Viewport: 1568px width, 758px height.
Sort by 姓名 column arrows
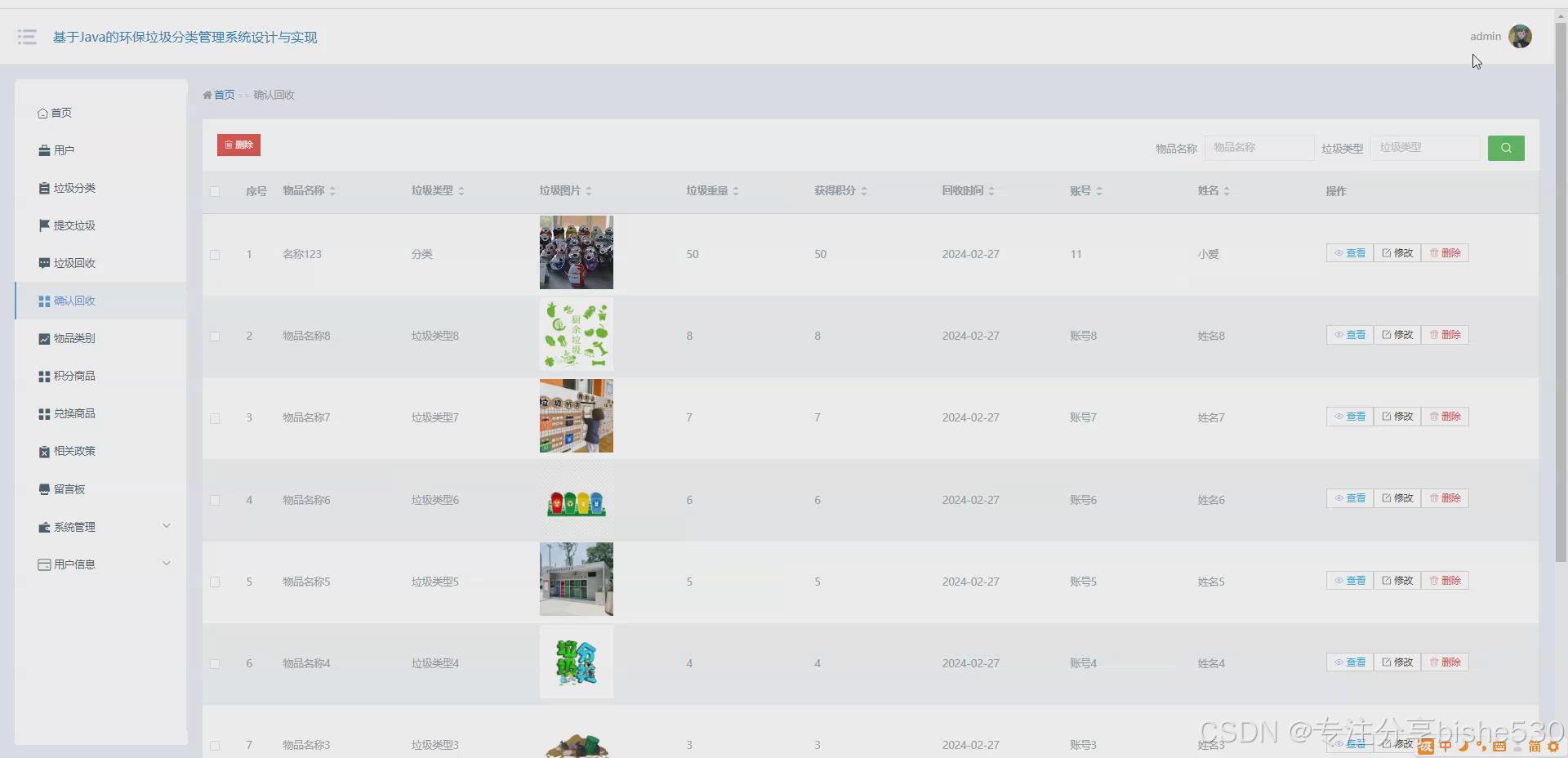pyautogui.click(x=1226, y=191)
